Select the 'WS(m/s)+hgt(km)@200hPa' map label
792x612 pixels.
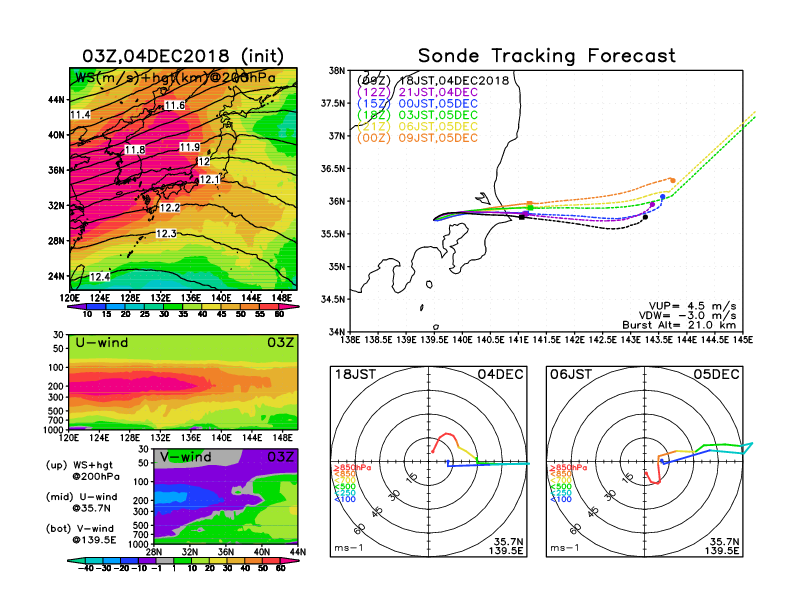pyautogui.click(x=175, y=78)
